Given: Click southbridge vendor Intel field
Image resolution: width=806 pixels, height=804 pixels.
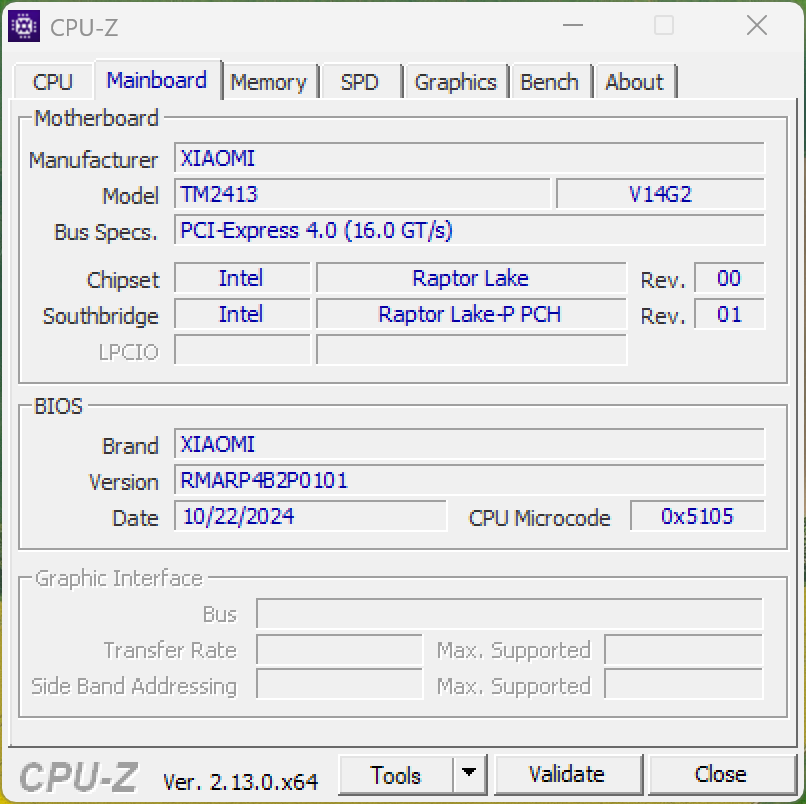Looking at the screenshot, I should pos(242,314).
